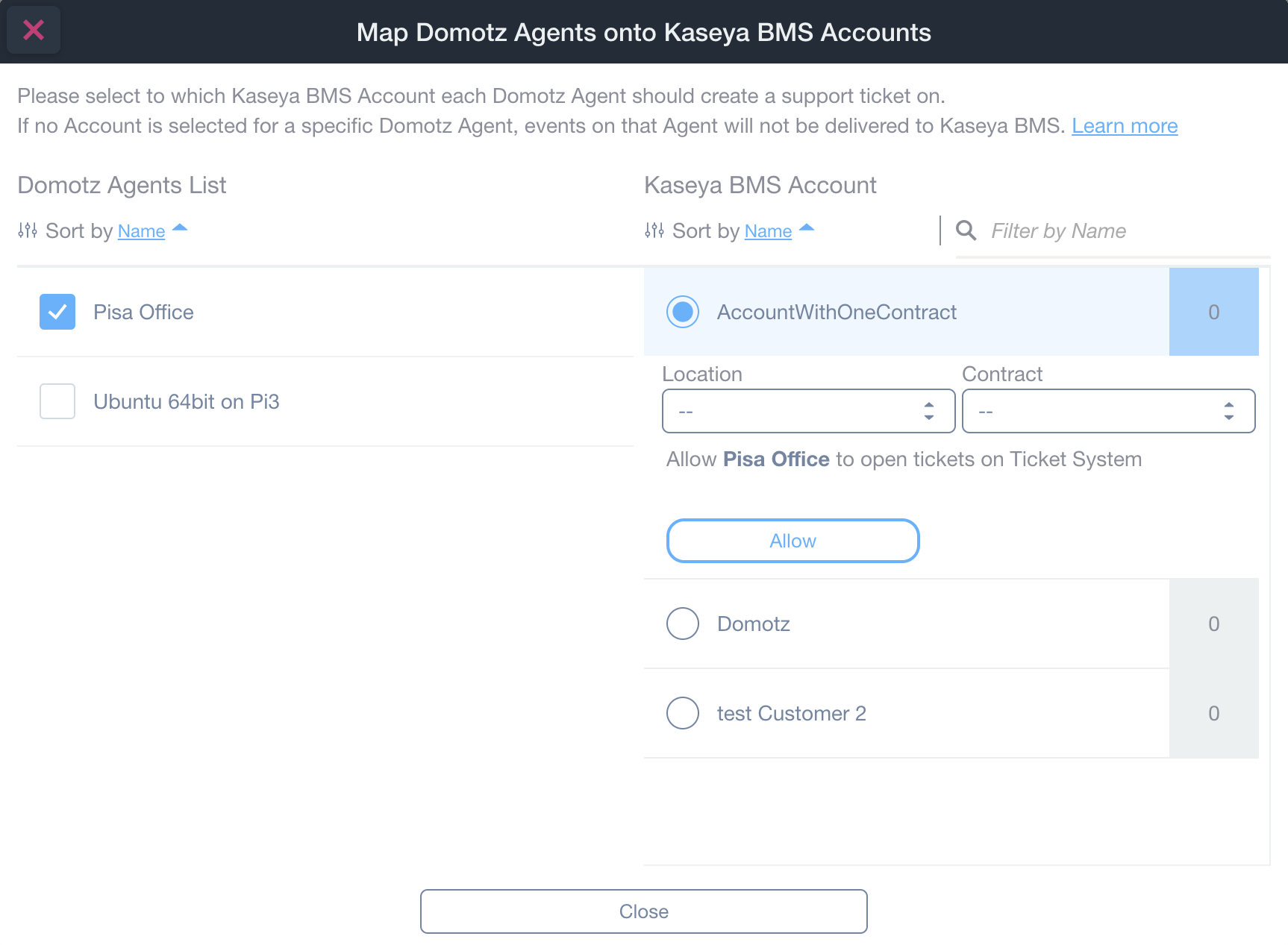Sort Kaseya BMS Account by Name link
The image size is (1288, 945).
[x=768, y=231]
